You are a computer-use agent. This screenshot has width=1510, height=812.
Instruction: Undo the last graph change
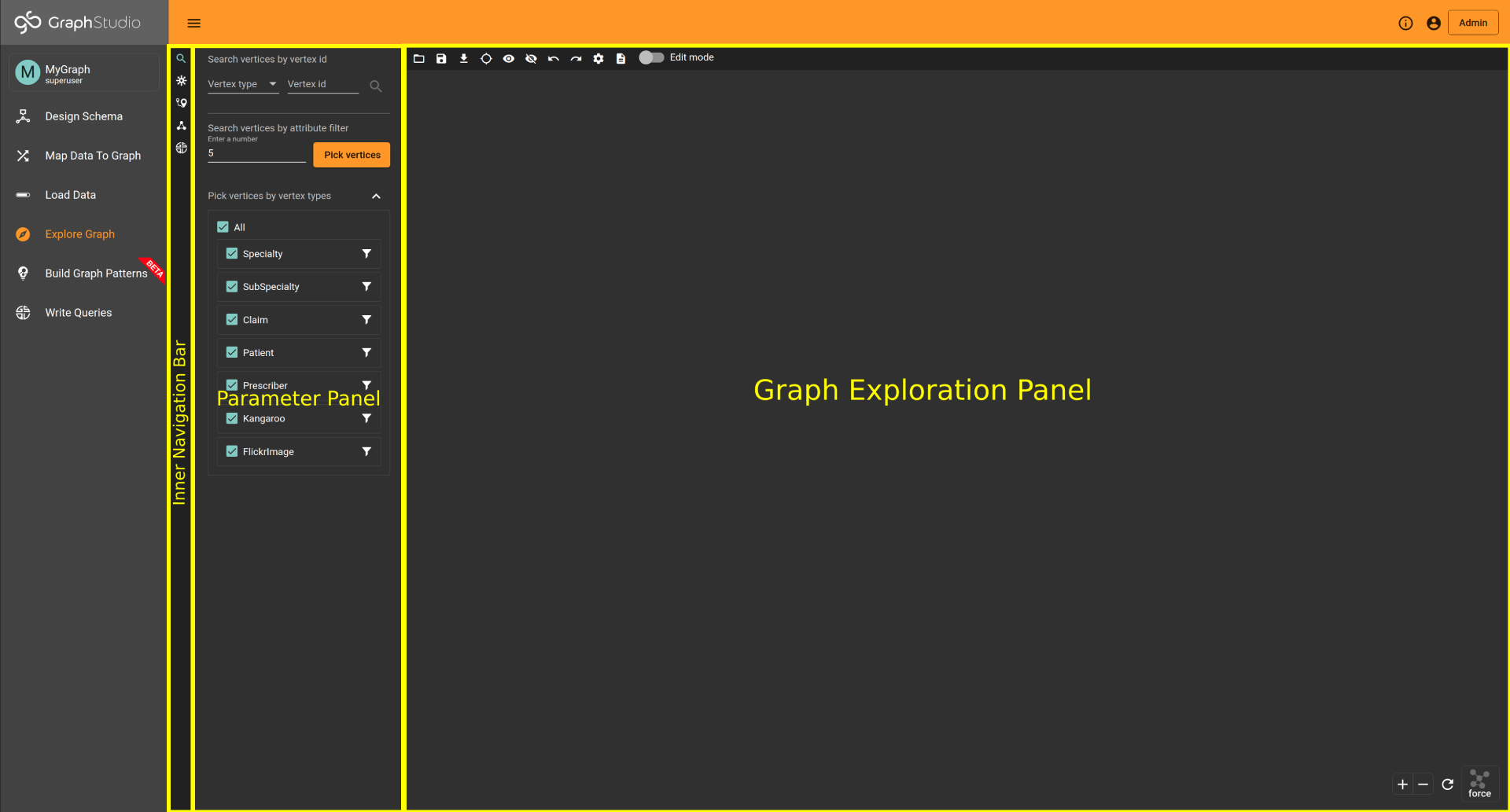[554, 58]
